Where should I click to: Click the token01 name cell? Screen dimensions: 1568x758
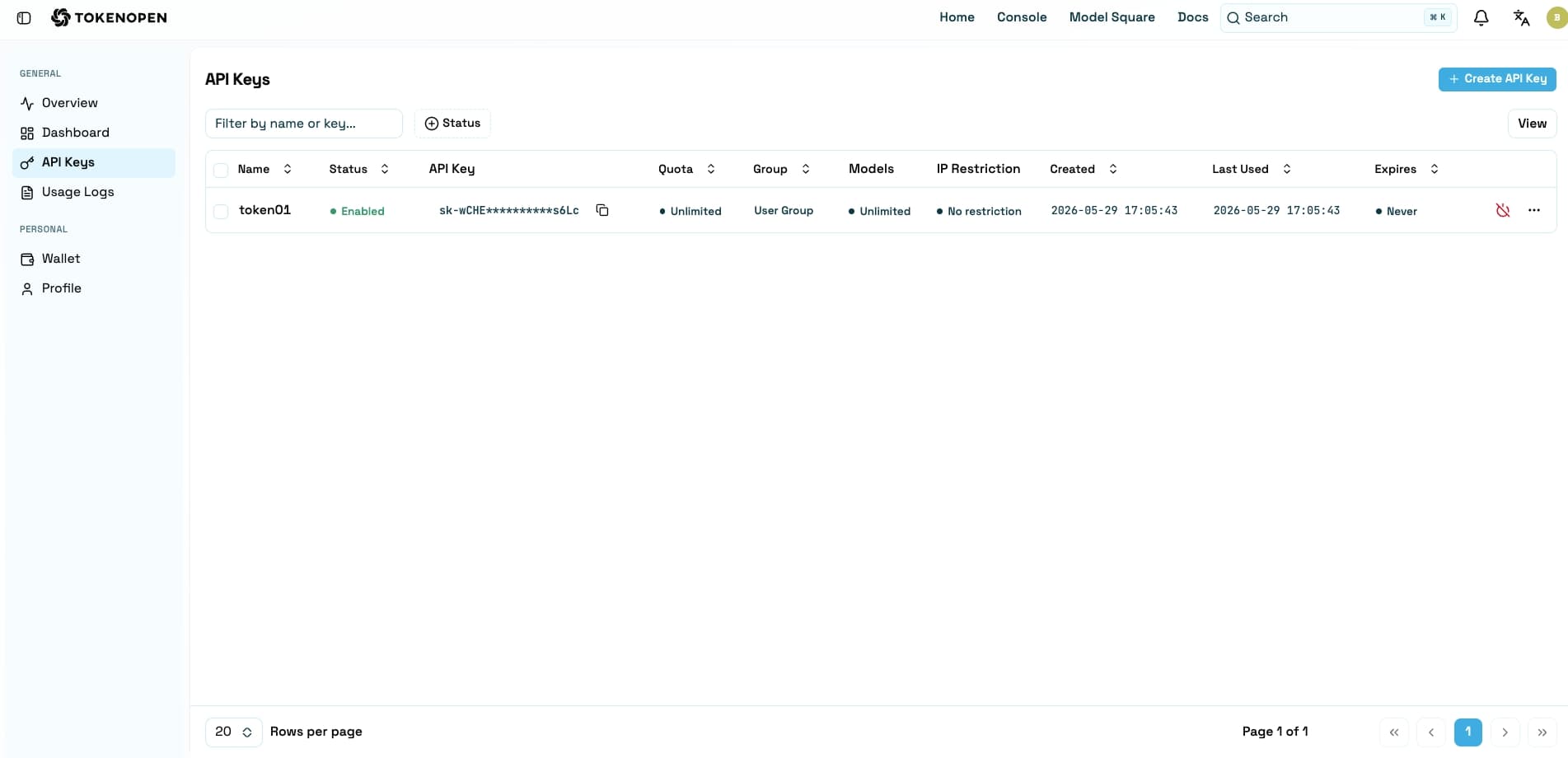(264, 210)
